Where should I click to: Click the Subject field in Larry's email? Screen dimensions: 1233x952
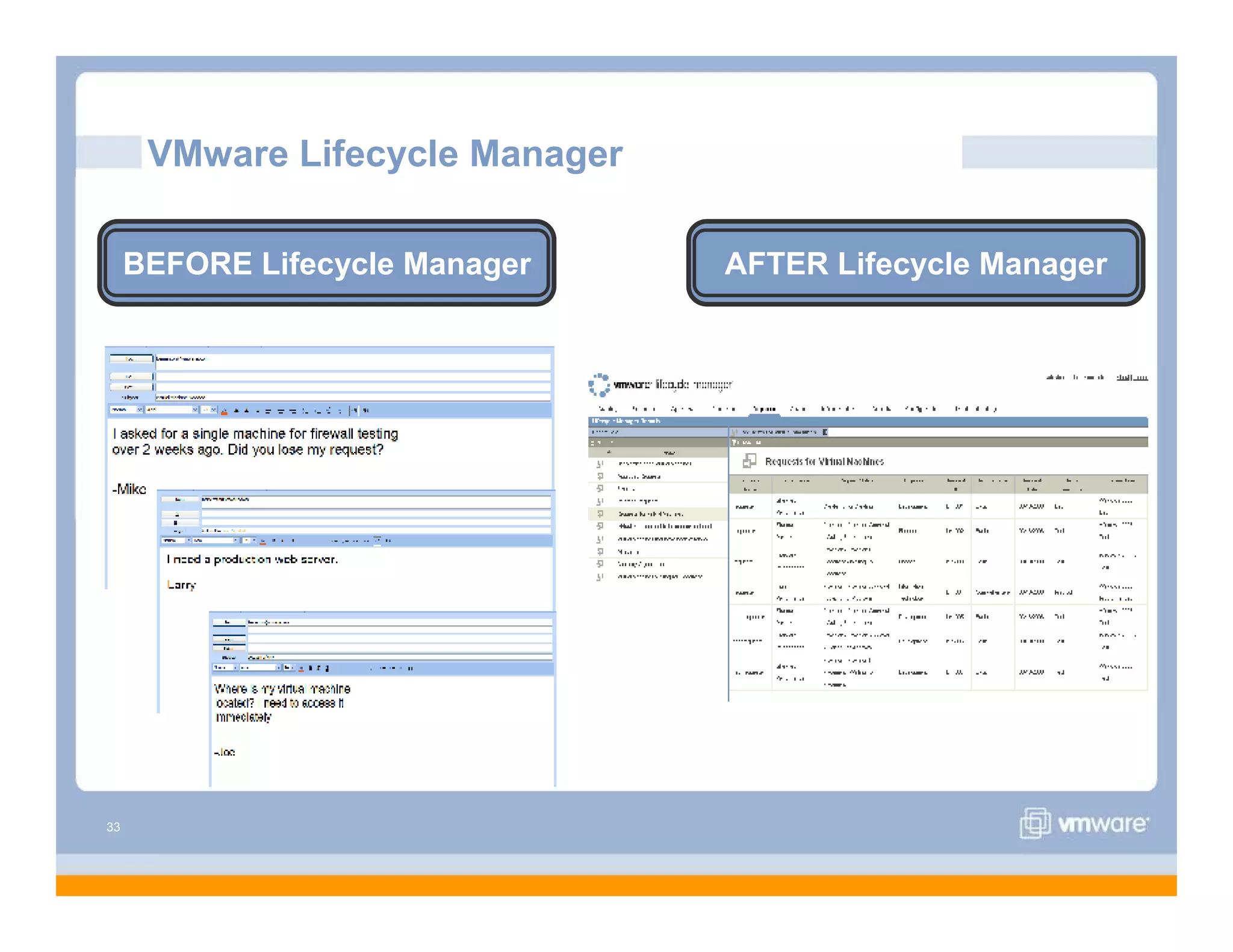coord(376,530)
